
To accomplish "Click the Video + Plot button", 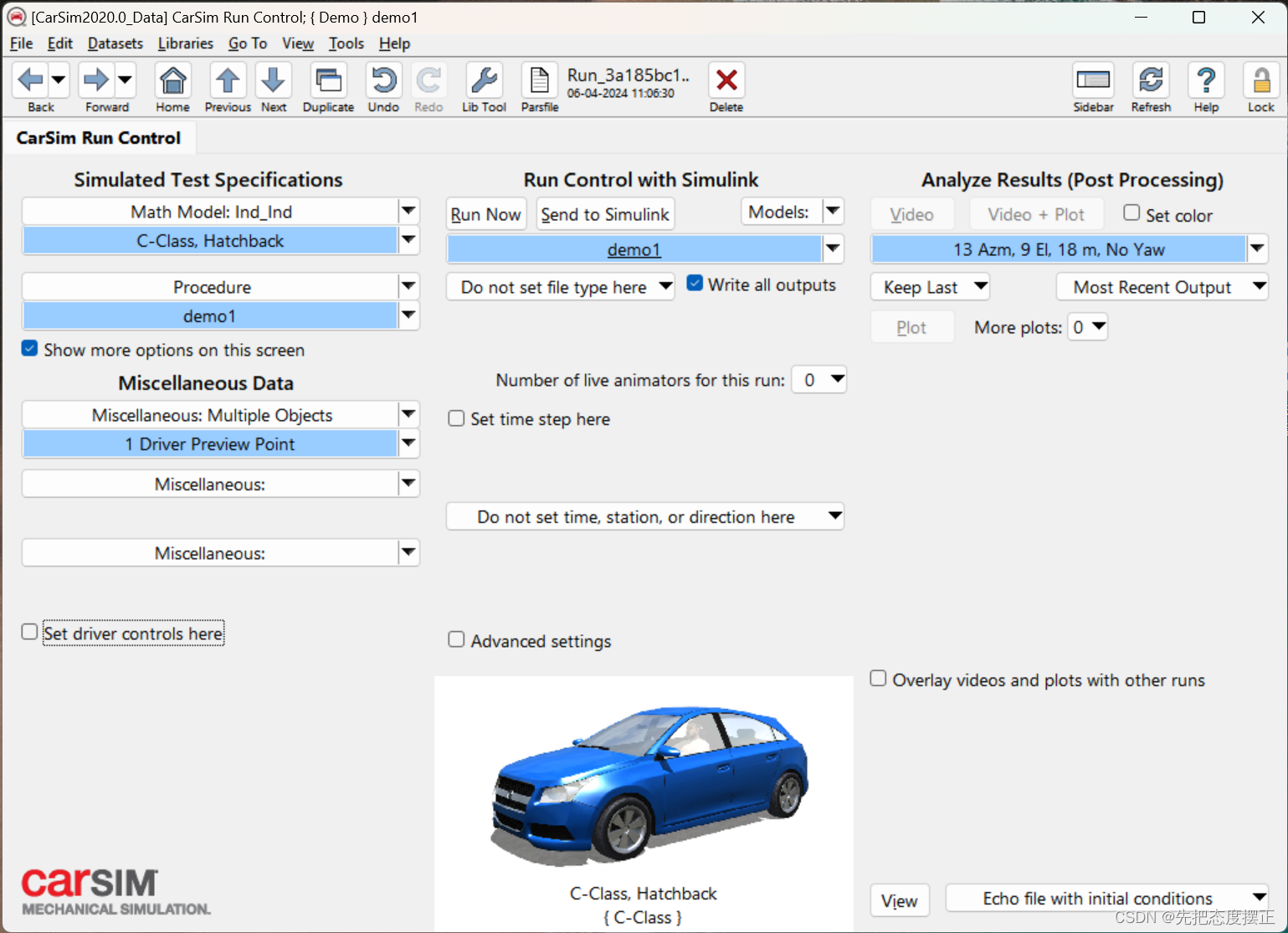I will pos(1036,214).
